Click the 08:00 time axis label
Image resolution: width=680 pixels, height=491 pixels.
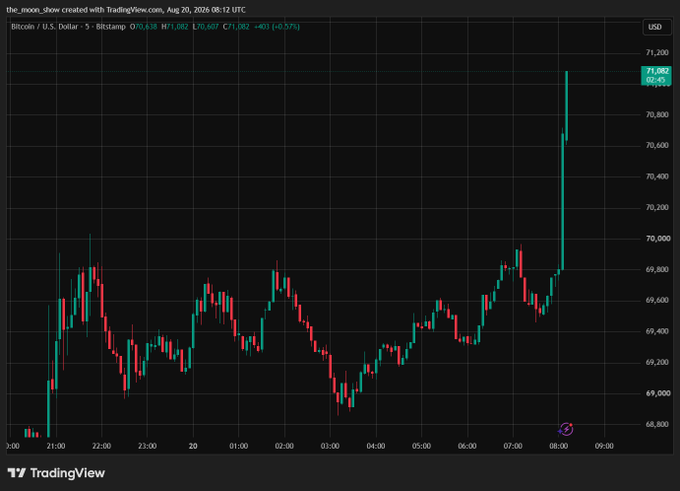[x=559, y=446]
